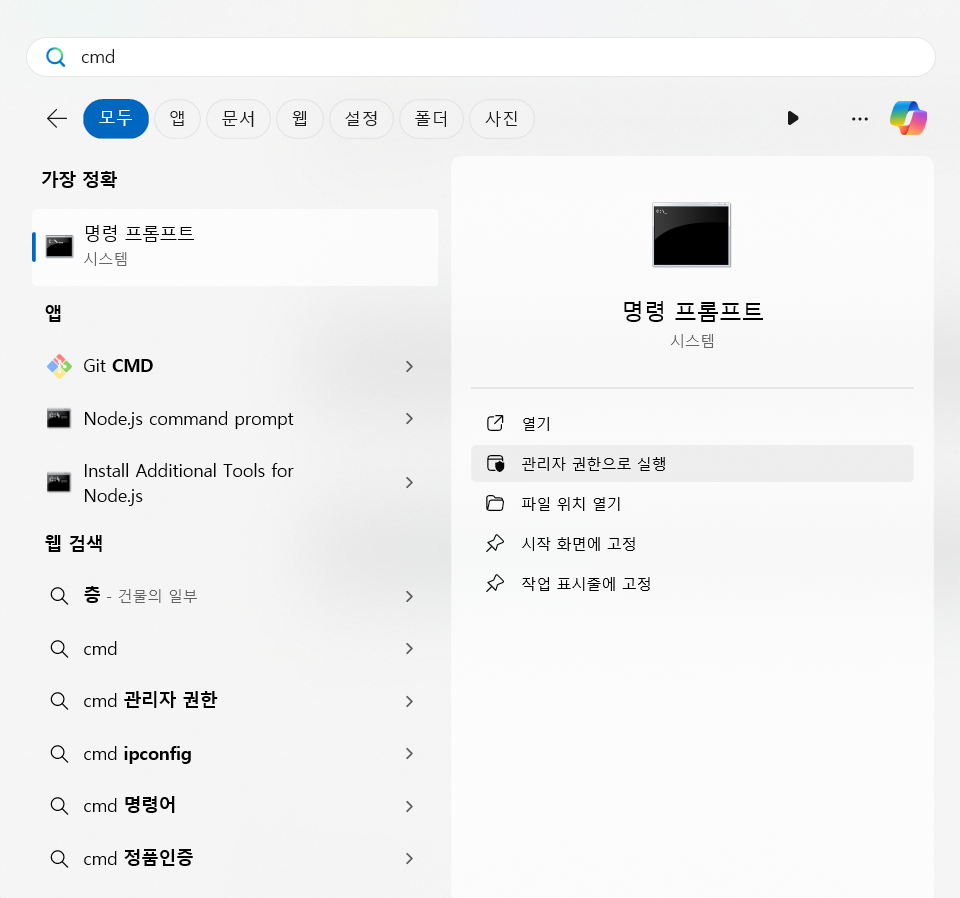Click large 명령 프롬프트 thumbnail in preview pane

point(692,234)
